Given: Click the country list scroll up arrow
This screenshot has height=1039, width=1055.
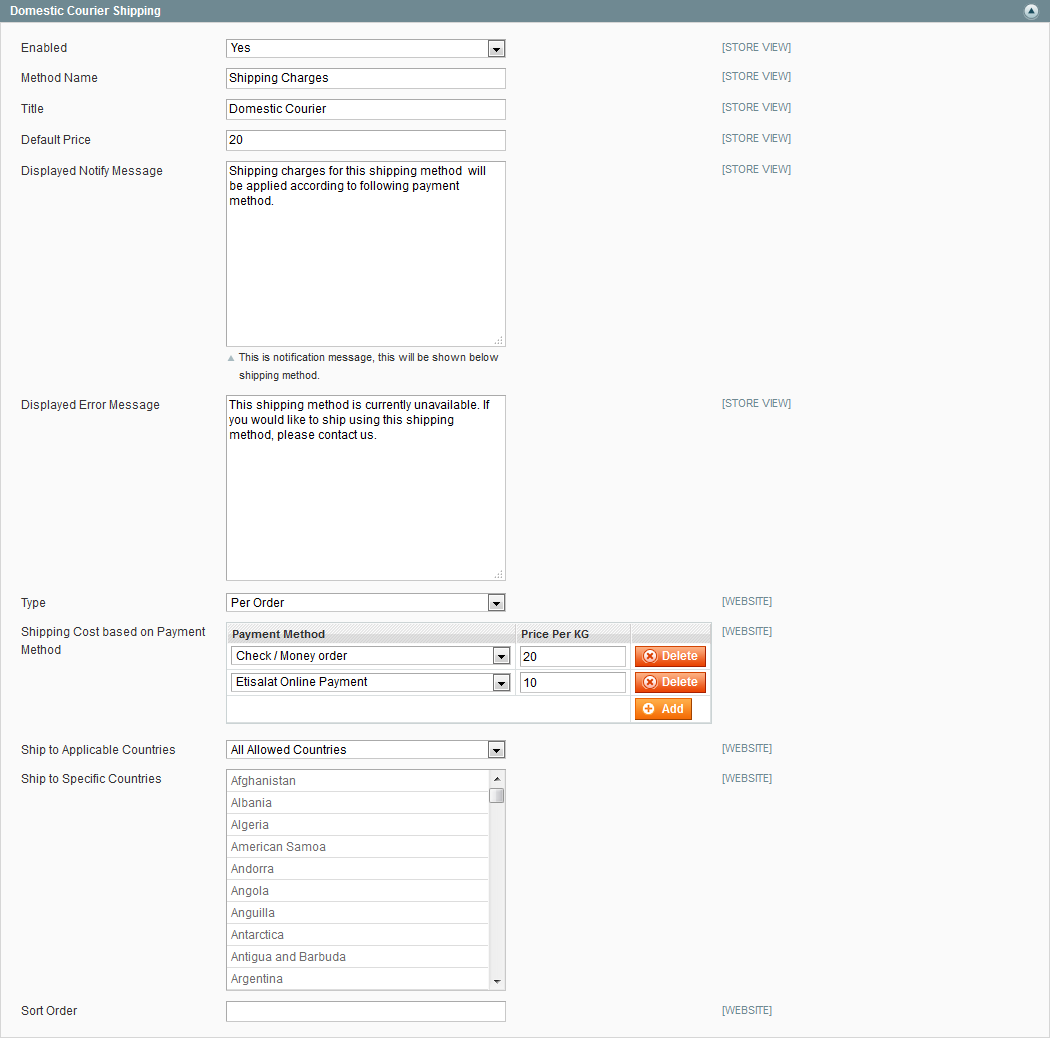Looking at the screenshot, I should [497, 779].
